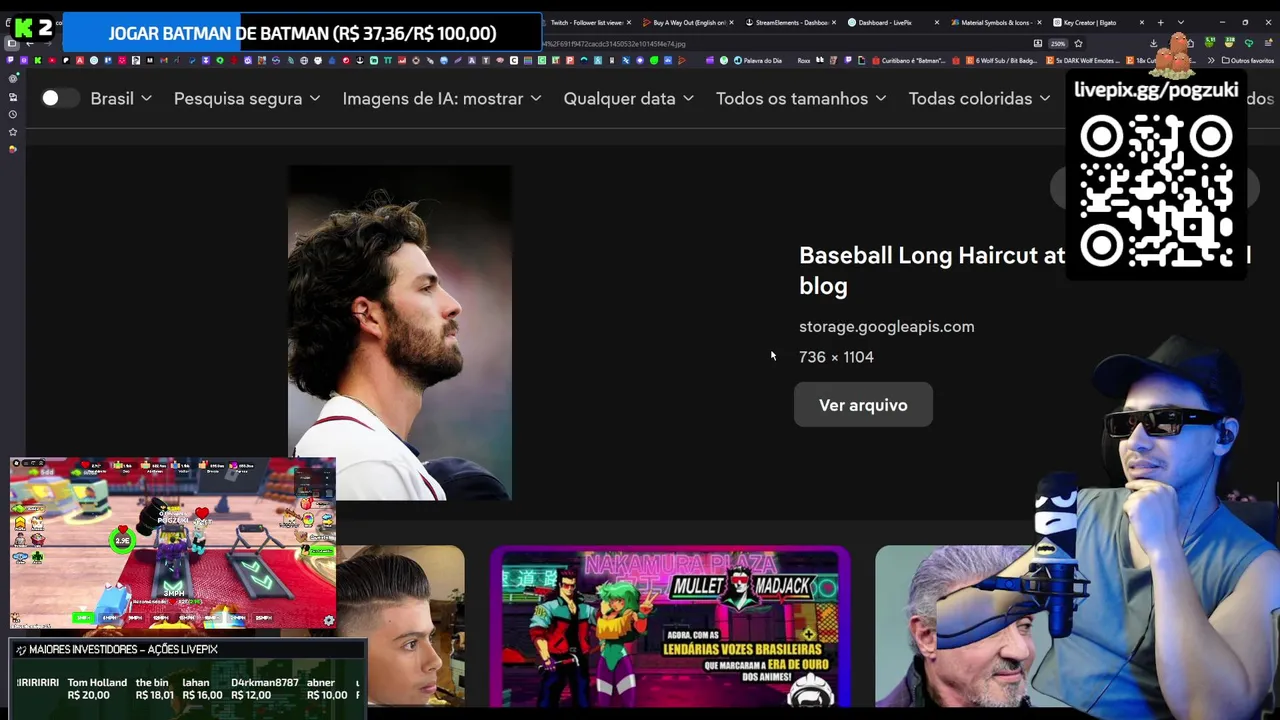Click the livepix.gg/pogzuki QR code
Viewport: 1280px width, 720px height.
point(1155,191)
